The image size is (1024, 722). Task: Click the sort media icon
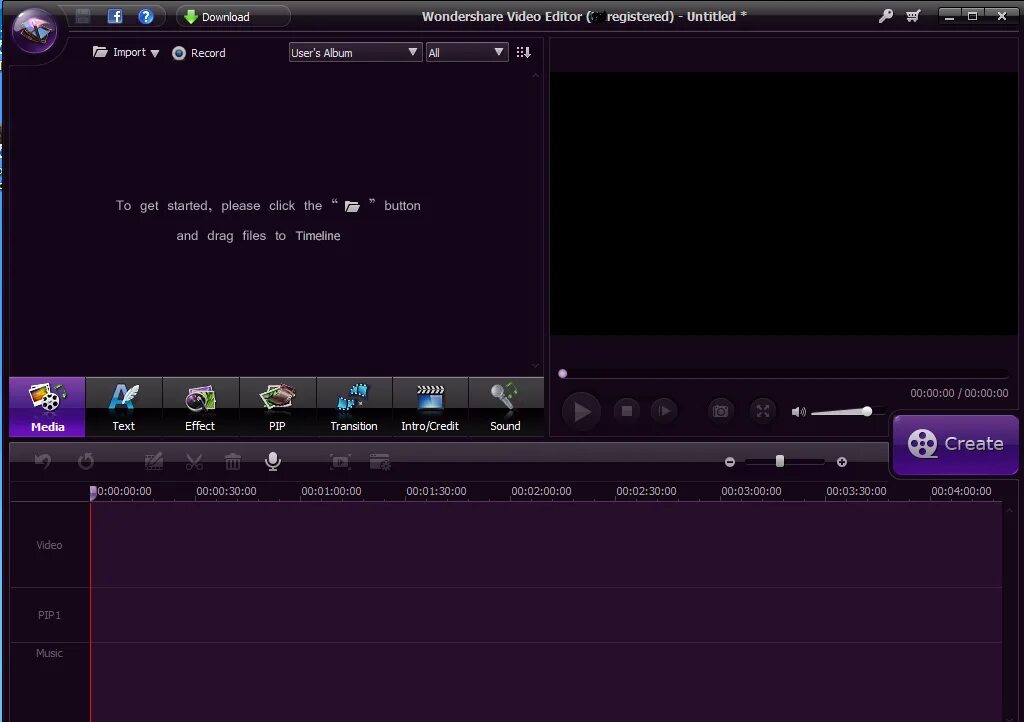(523, 52)
